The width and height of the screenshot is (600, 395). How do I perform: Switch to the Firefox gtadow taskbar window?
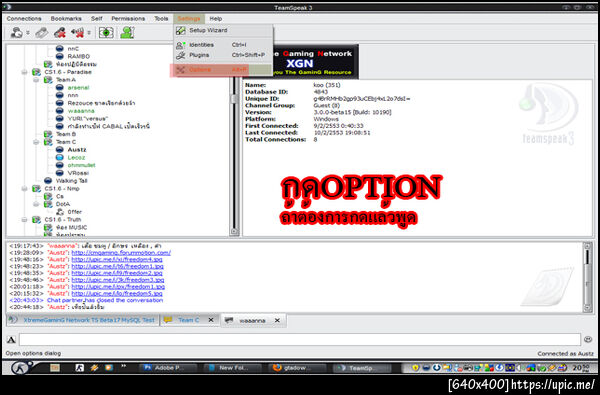[x=297, y=368]
